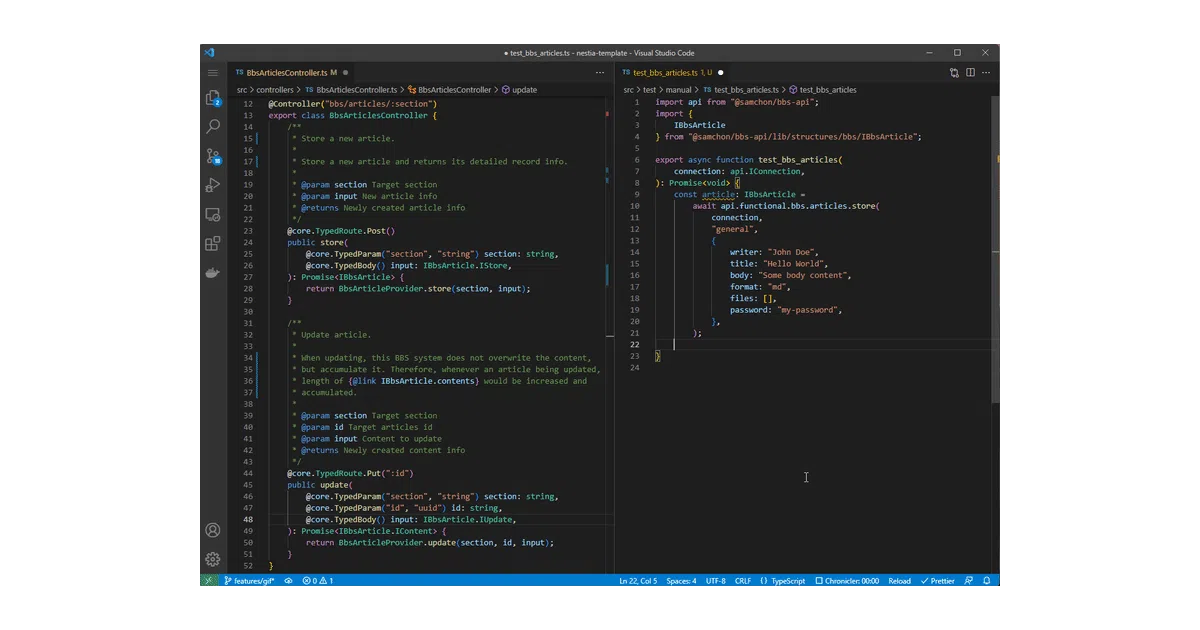Open the Manage gear menu
The height and width of the screenshot is (630, 1200).
(212, 559)
